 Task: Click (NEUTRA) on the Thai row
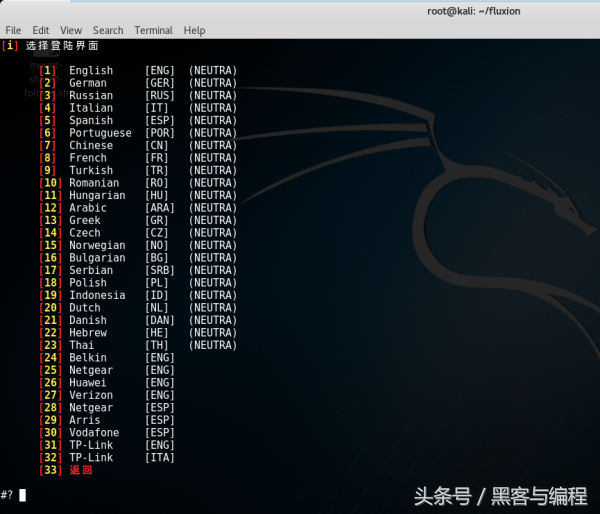(213, 345)
